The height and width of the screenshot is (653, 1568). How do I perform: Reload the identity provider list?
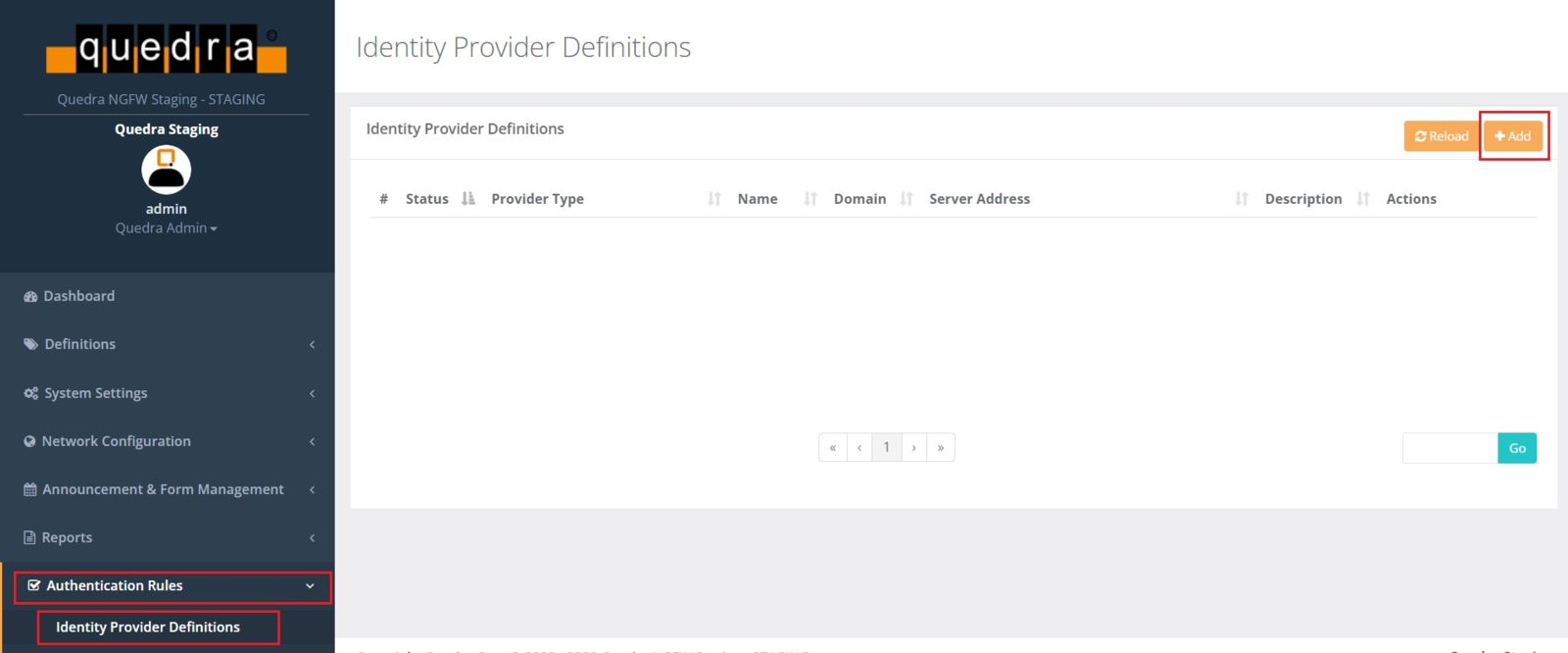tap(1441, 136)
